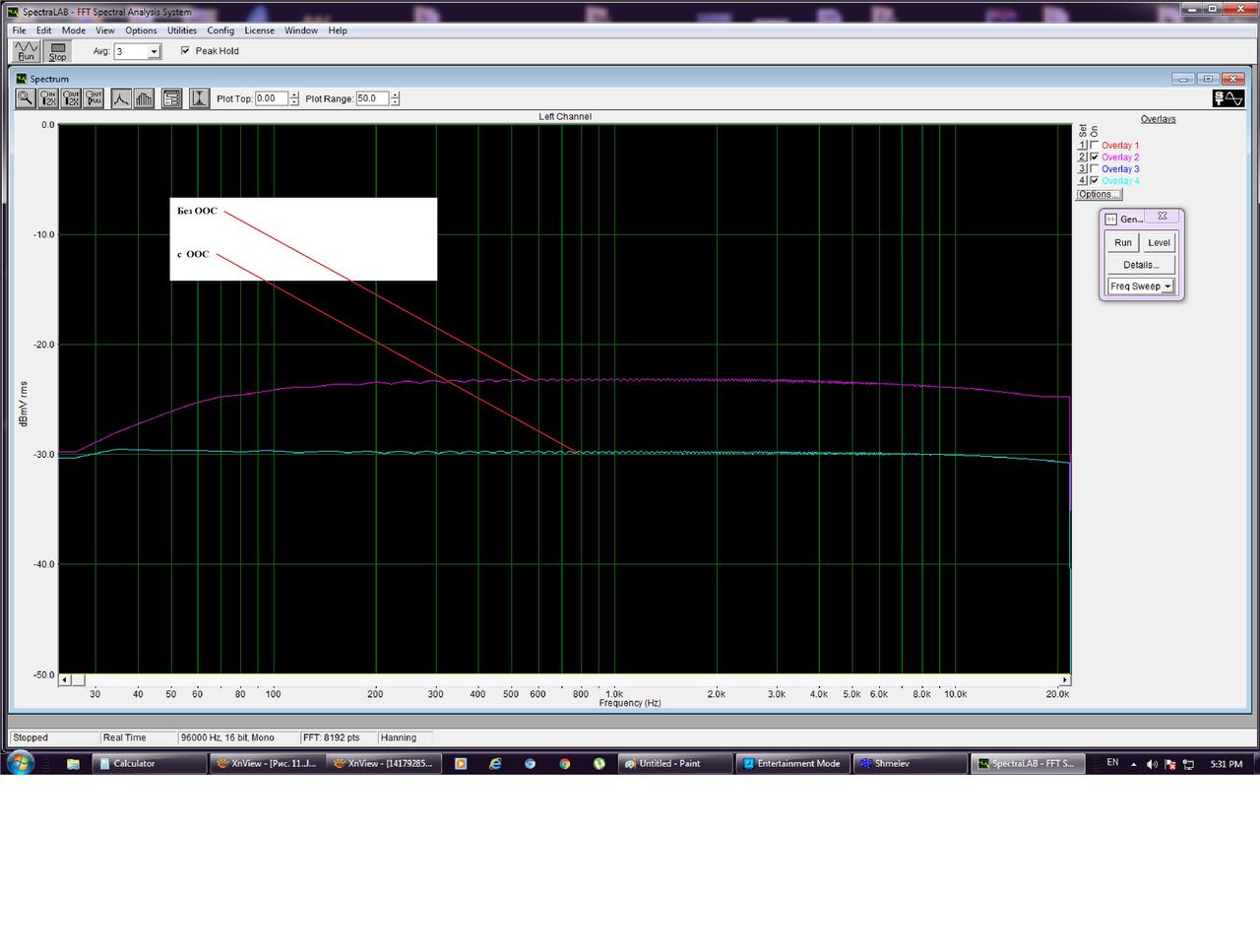Switch to Entertainment Mode taskbar item
The image size is (1260, 952).
(x=793, y=764)
